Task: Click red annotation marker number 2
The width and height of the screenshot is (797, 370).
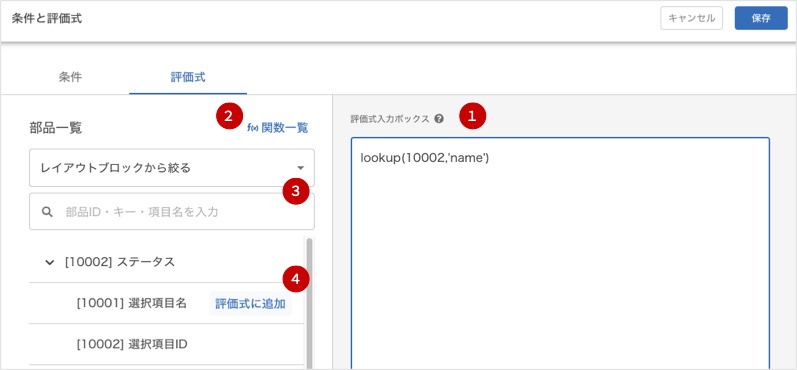Action: (x=230, y=116)
